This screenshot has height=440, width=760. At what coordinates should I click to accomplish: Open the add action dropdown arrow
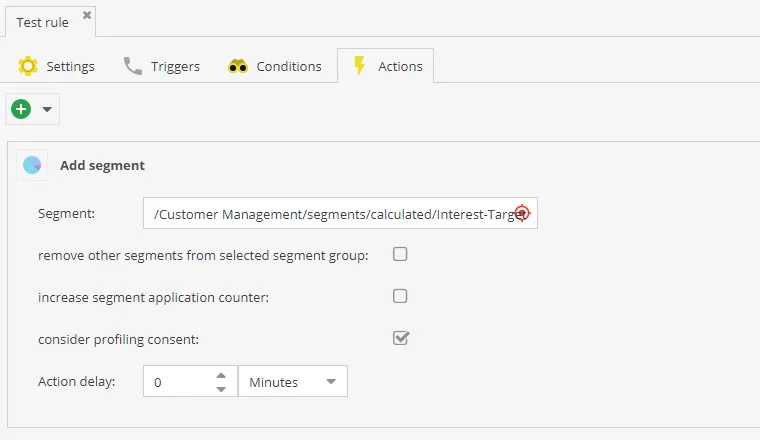pyautogui.click(x=46, y=109)
